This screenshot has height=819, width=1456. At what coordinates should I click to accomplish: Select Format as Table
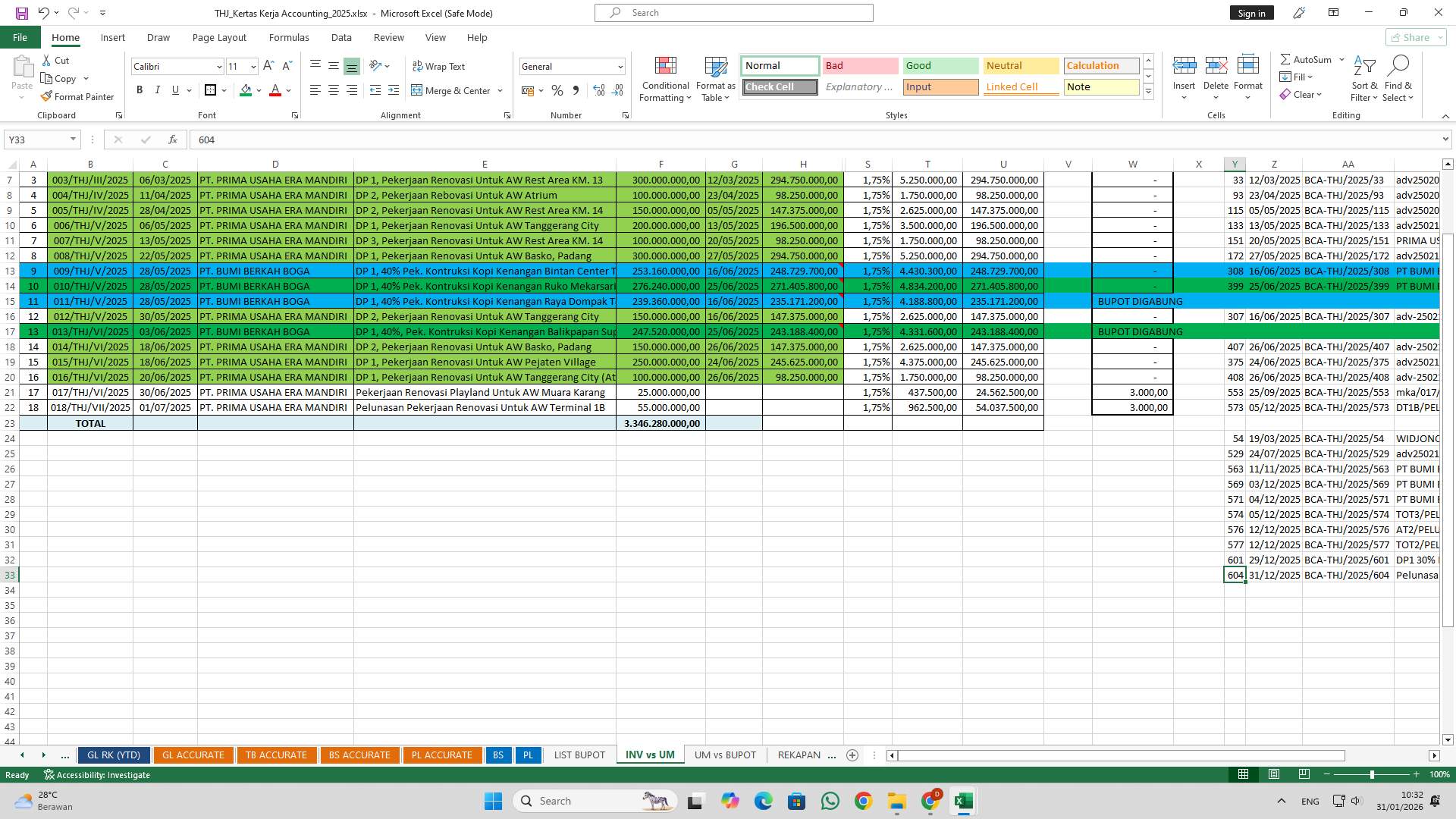coord(715,79)
